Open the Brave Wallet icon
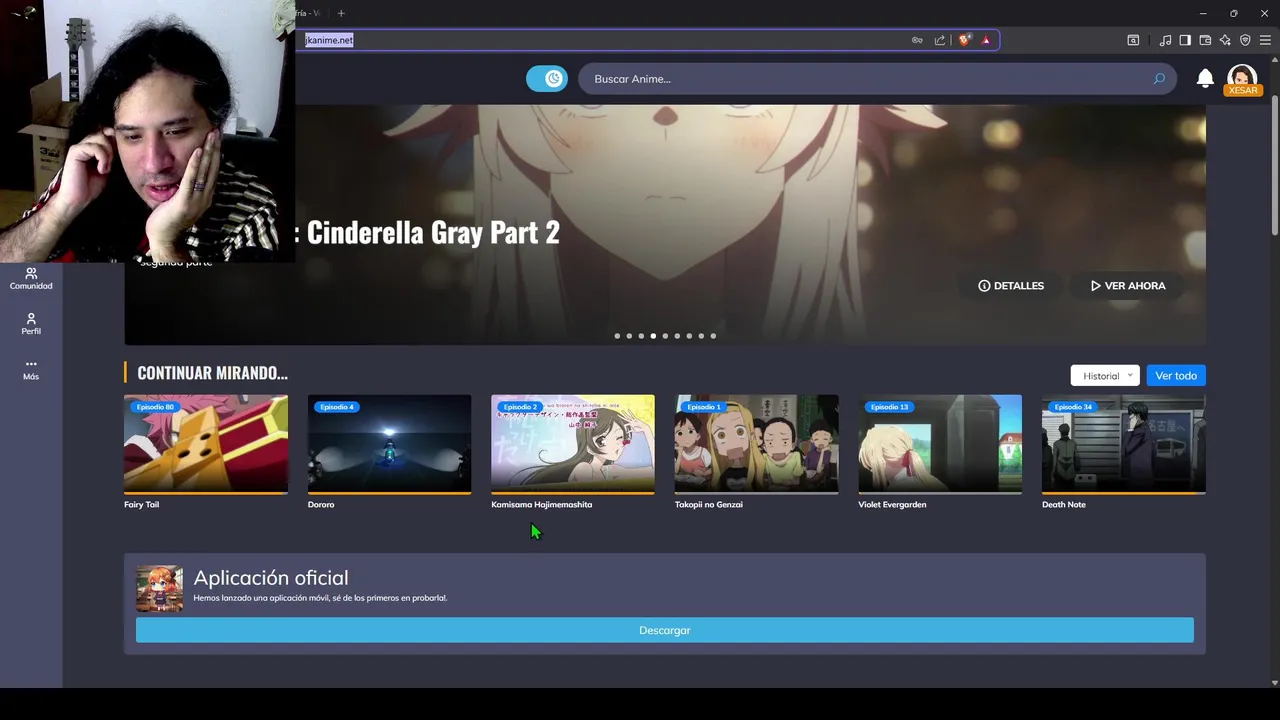This screenshot has height=720, width=1280. click(x=1205, y=40)
